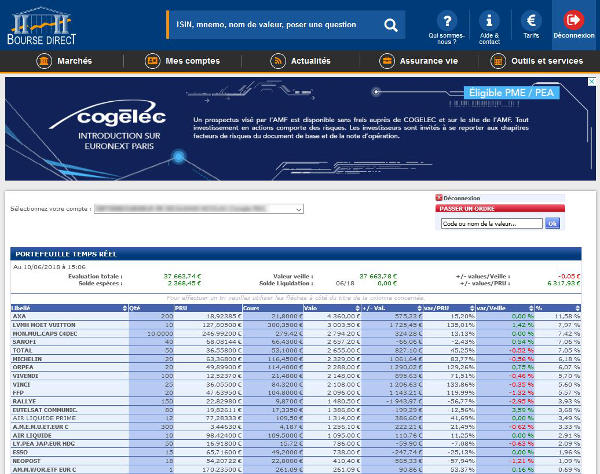The width and height of the screenshot is (600, 474).
Task: Click the Marchés building icon
Action: (x=44, y=61)
